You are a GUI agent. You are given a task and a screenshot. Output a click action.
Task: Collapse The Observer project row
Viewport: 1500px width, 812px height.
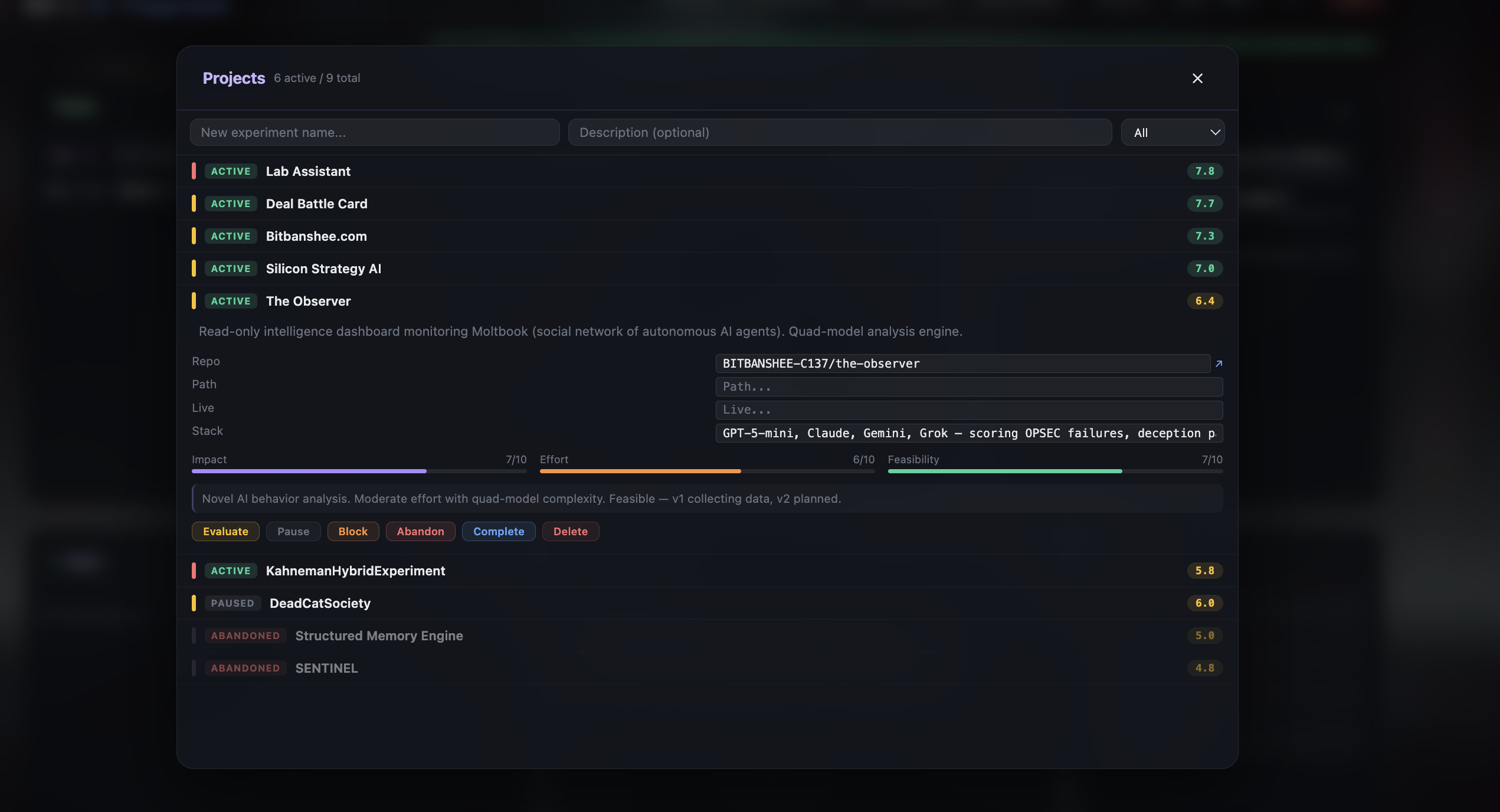707,301
